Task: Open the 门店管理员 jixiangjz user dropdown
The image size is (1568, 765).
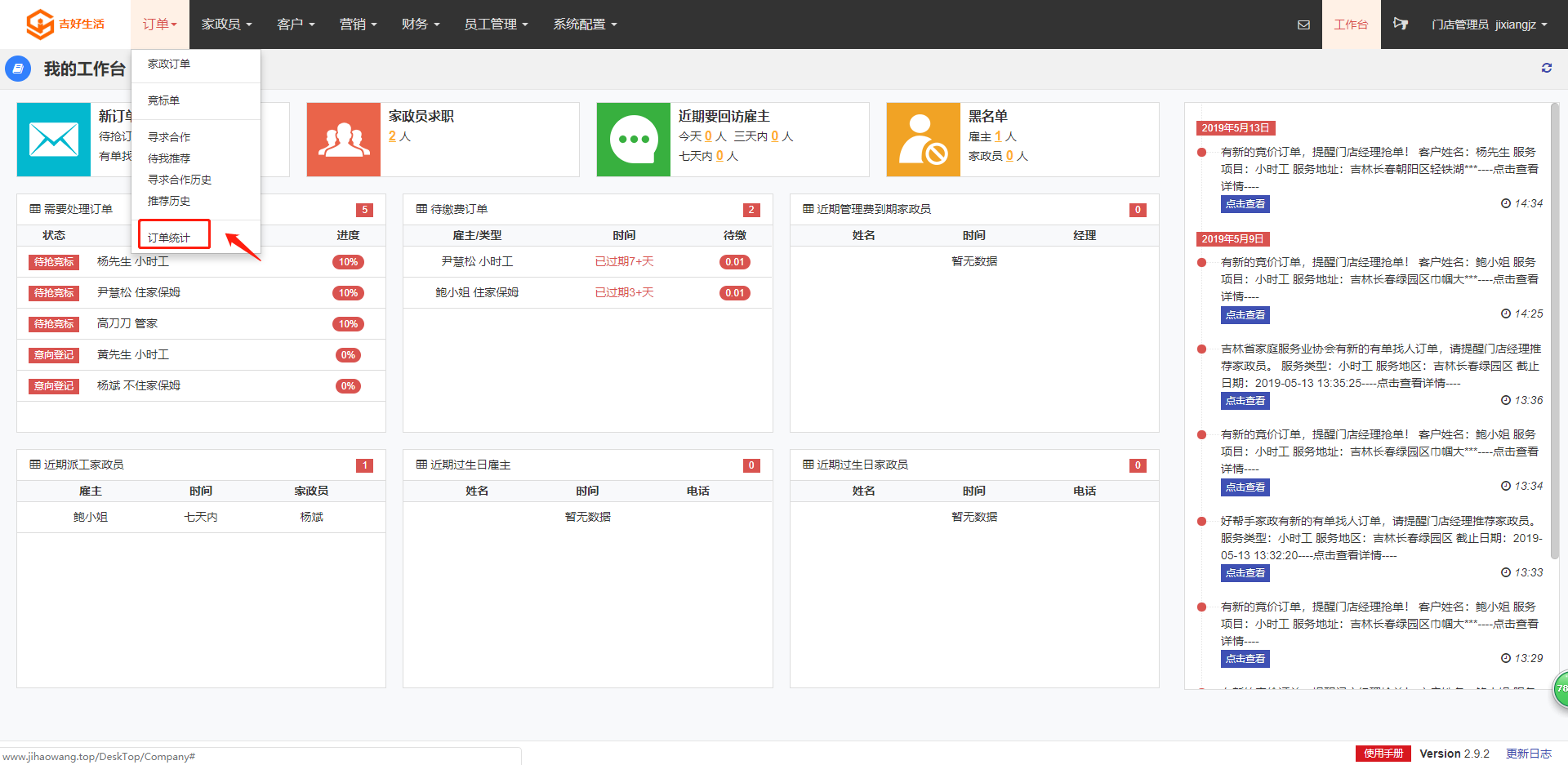Action: (1490, 24)
